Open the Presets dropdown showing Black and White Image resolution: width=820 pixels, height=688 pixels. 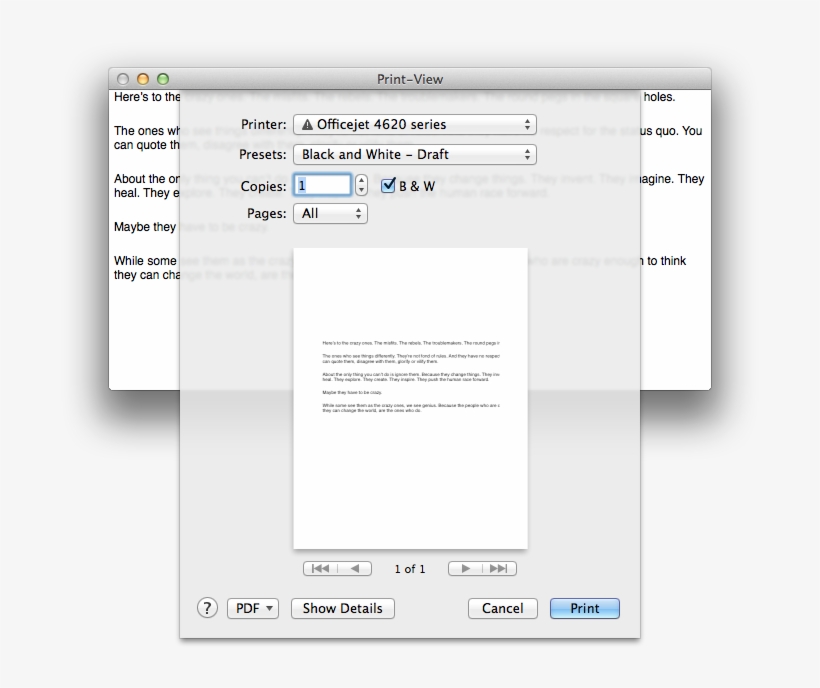coord(415,154)
